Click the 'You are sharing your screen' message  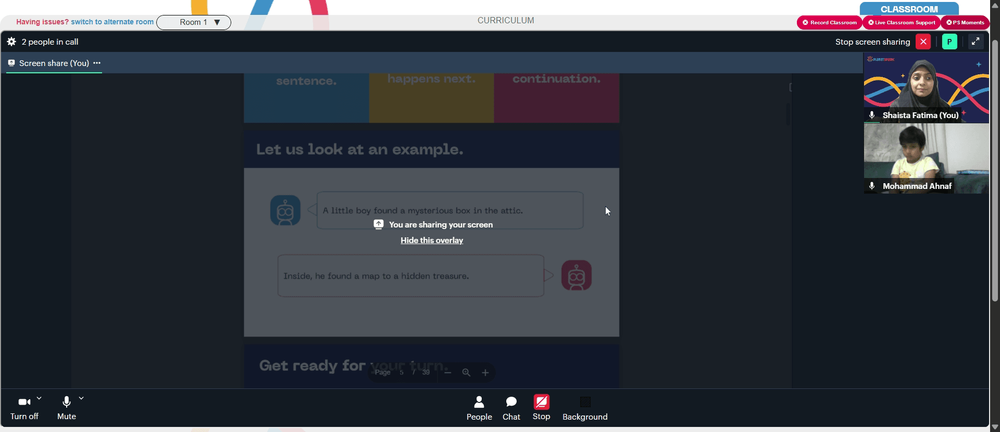coord(441,225)
